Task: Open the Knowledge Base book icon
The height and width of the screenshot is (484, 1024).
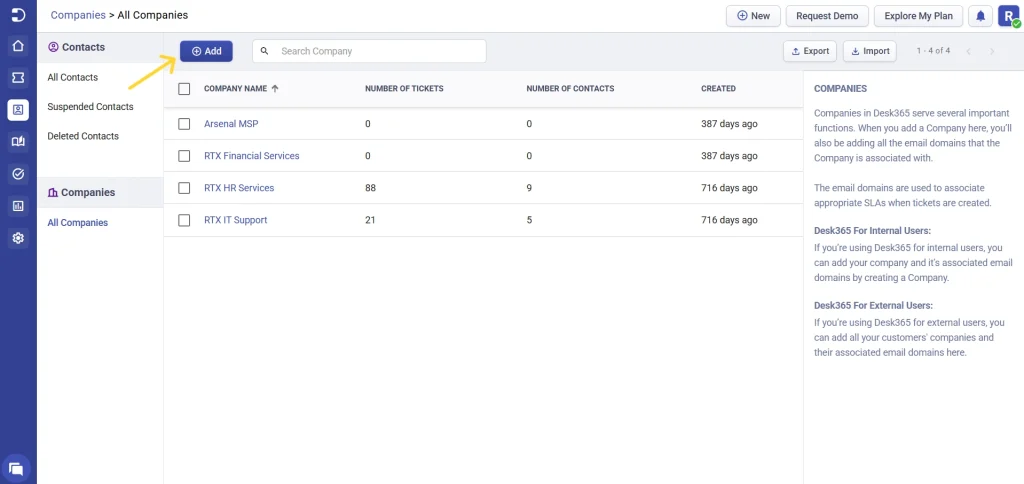Action: coord(18,141)
